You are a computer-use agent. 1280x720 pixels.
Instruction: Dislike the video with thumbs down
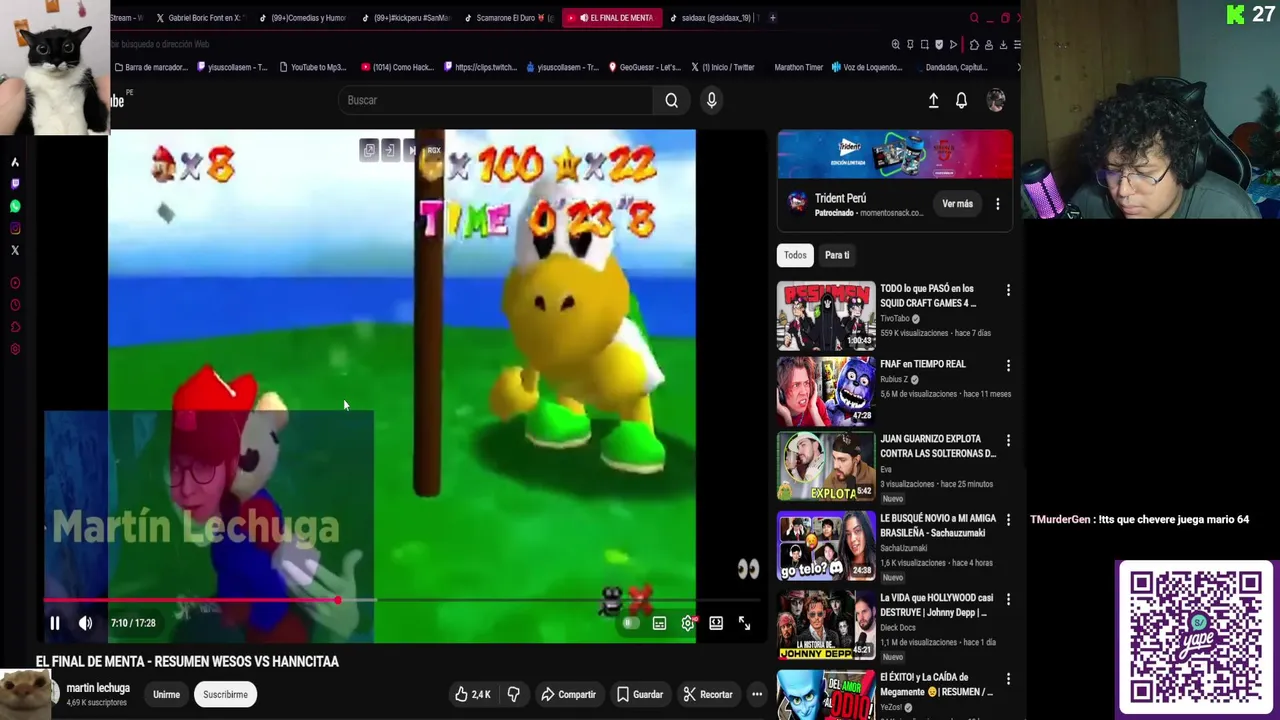[514, 694]
